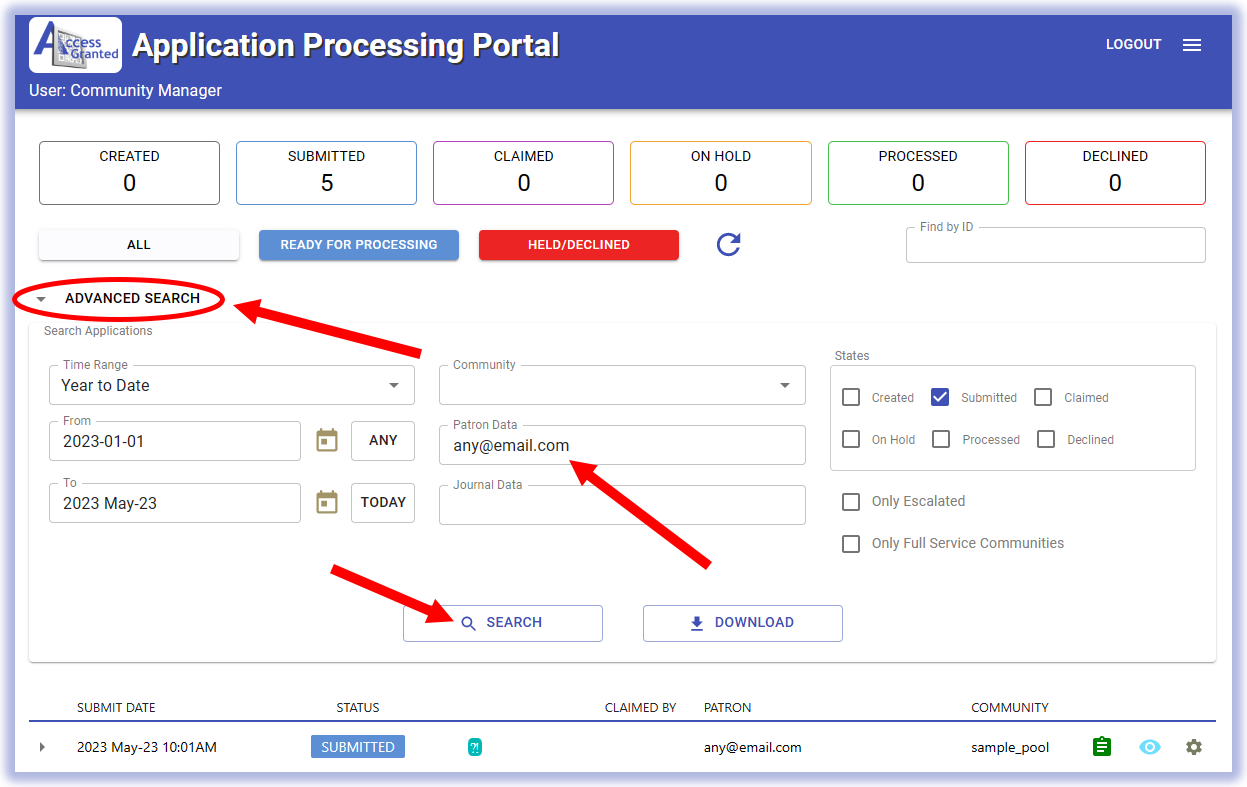Select the Declined status card

tap(1115, 173)
